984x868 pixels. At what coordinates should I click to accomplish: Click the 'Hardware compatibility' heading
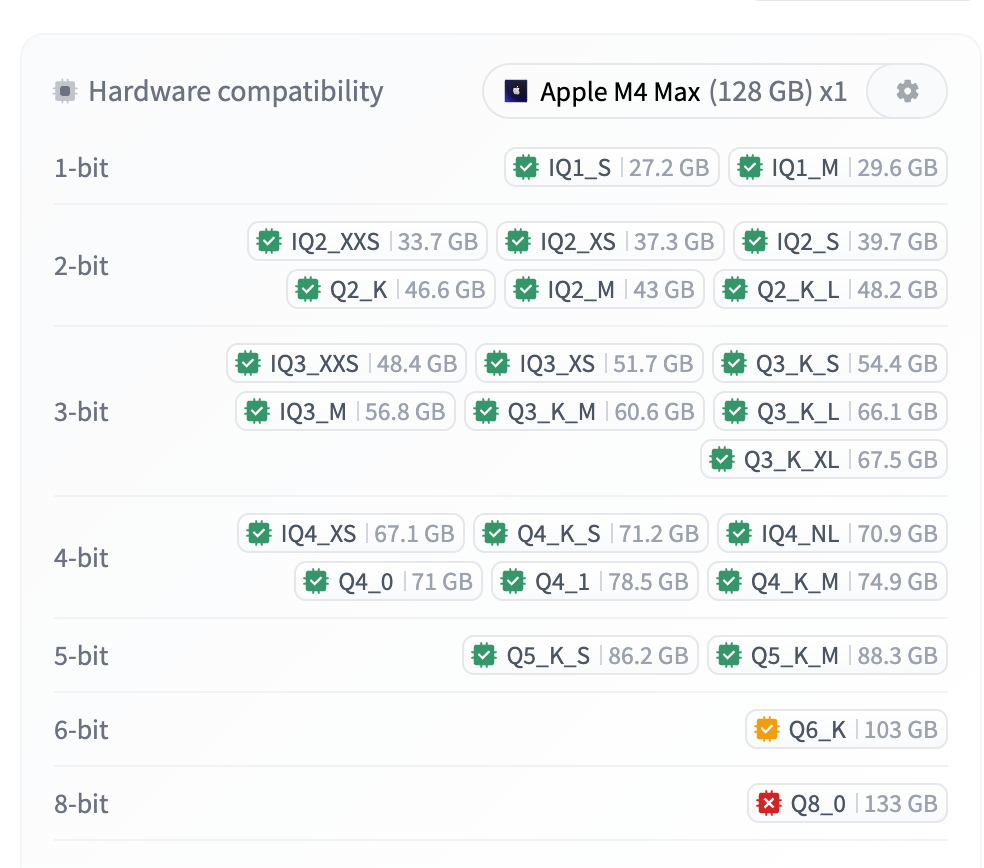(x=235, y=92)
